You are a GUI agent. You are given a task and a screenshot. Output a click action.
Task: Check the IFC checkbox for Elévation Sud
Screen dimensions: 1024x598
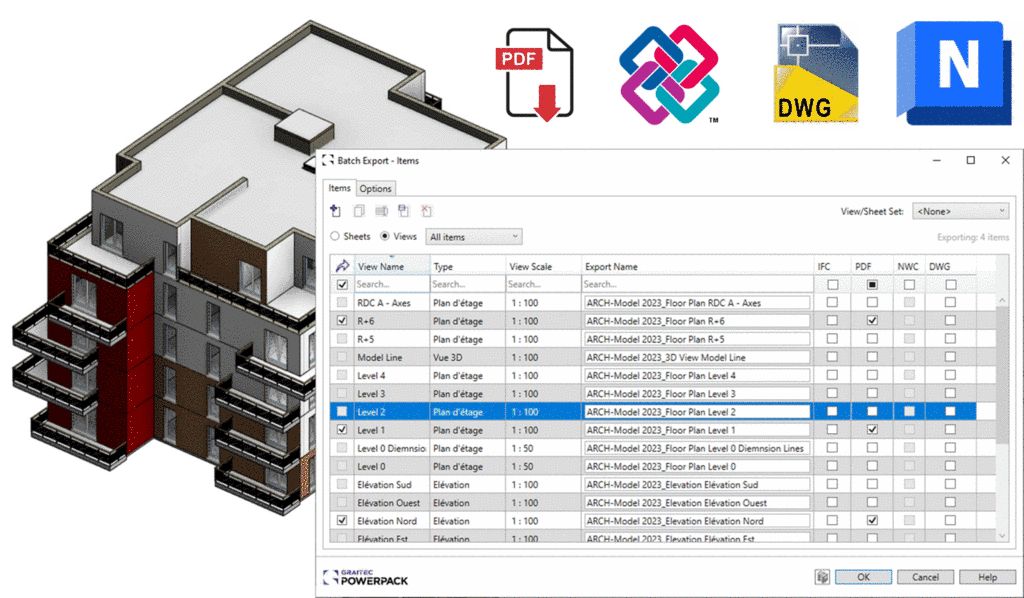(832, 484)
